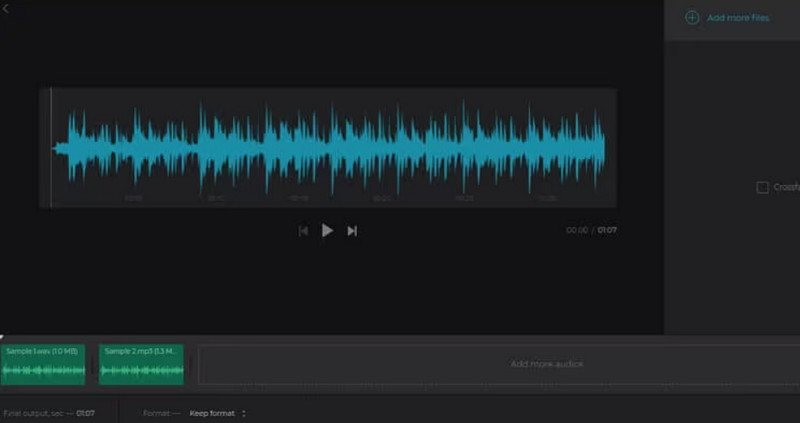The height and width of the screenshot is (423, 800).
Task: Click the up-down arrows beside Keep format
Action: click(243, 413)
